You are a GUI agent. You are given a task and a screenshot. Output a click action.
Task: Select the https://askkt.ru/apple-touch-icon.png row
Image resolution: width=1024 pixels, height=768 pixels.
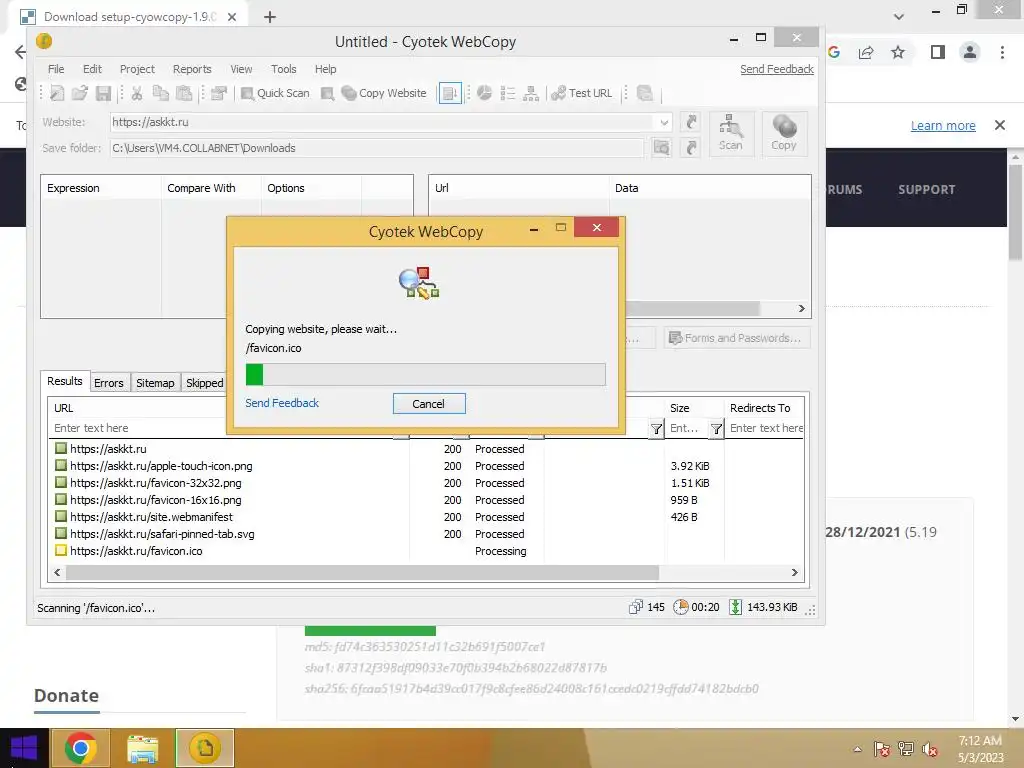coord(427,466)
